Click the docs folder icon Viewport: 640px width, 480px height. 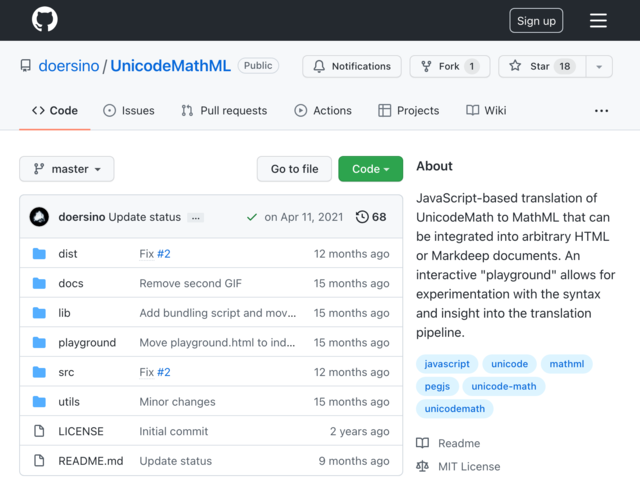39,283
